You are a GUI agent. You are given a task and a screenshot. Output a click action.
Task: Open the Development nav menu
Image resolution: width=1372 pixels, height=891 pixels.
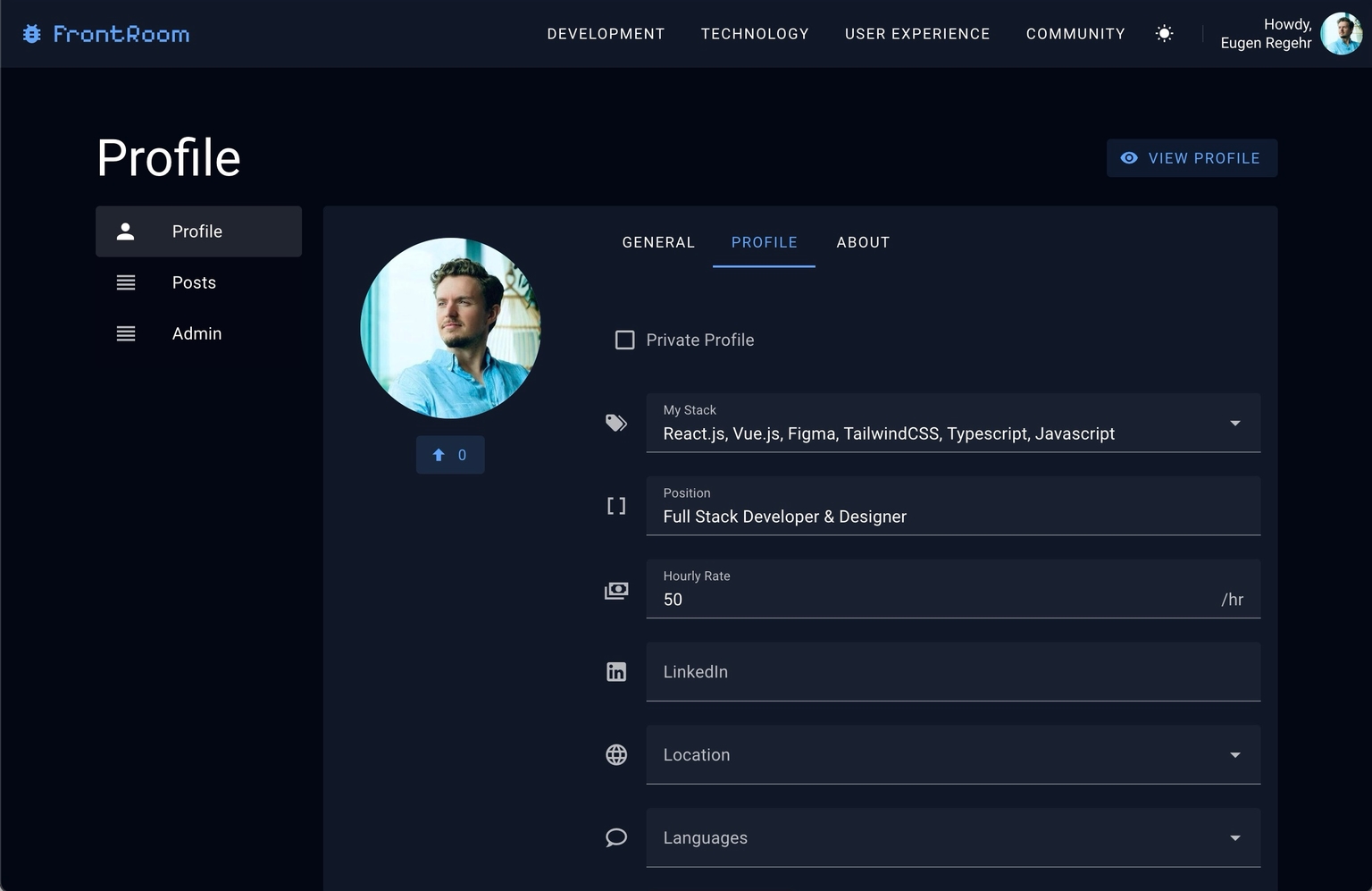pyautogui.click(x=606, y=34)
